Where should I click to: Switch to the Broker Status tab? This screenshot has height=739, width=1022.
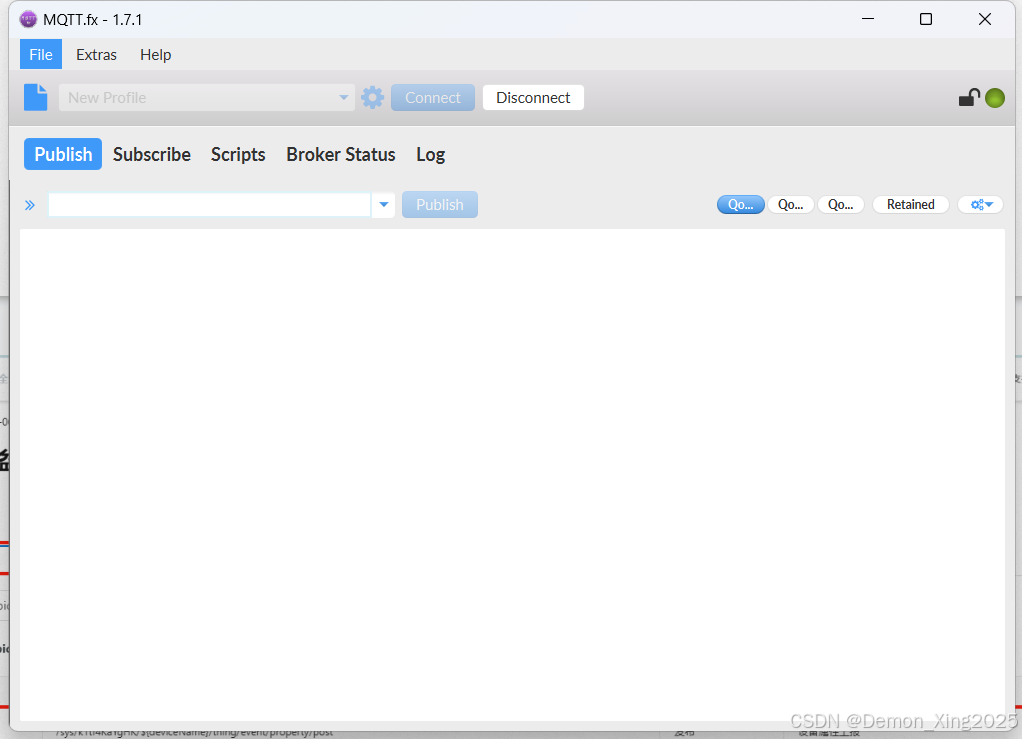click(341, 154)
